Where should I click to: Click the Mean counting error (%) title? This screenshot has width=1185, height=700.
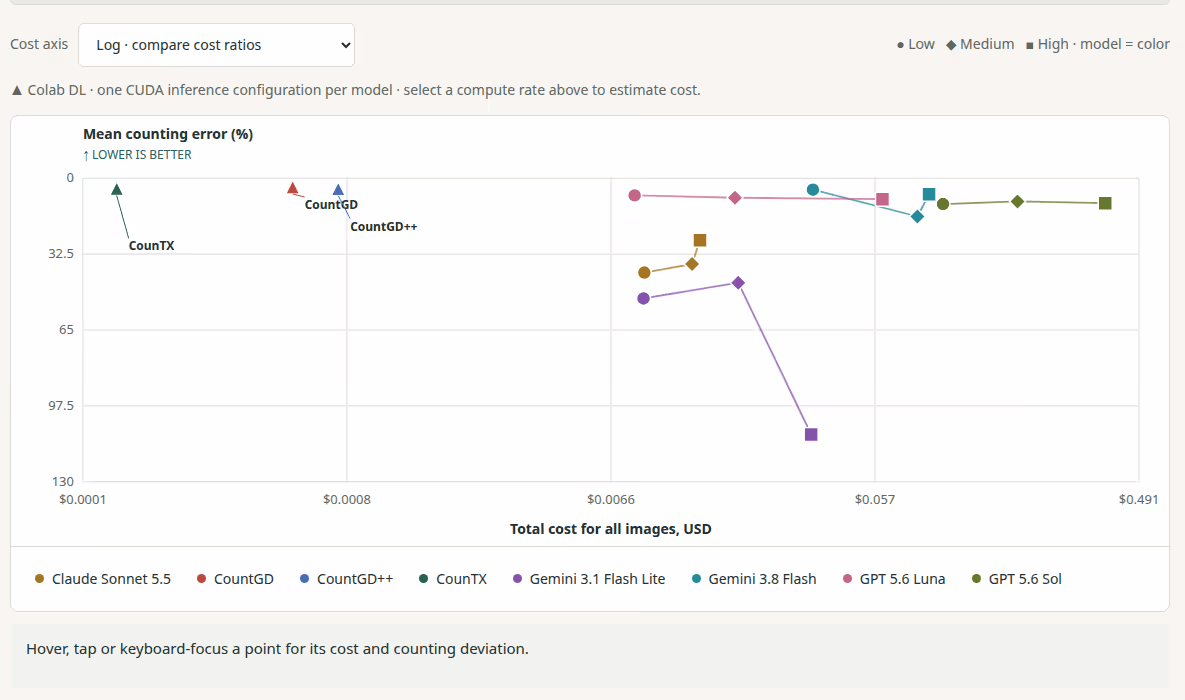[168, 135]
